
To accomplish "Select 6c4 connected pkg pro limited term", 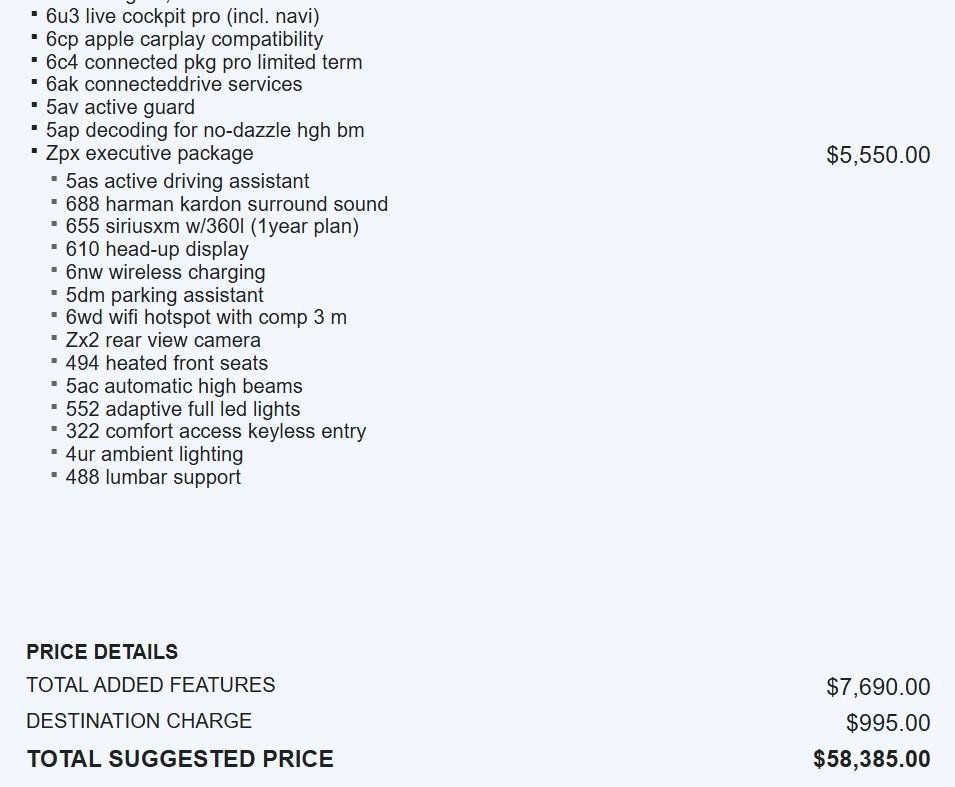I will click(x=204, y=62).
